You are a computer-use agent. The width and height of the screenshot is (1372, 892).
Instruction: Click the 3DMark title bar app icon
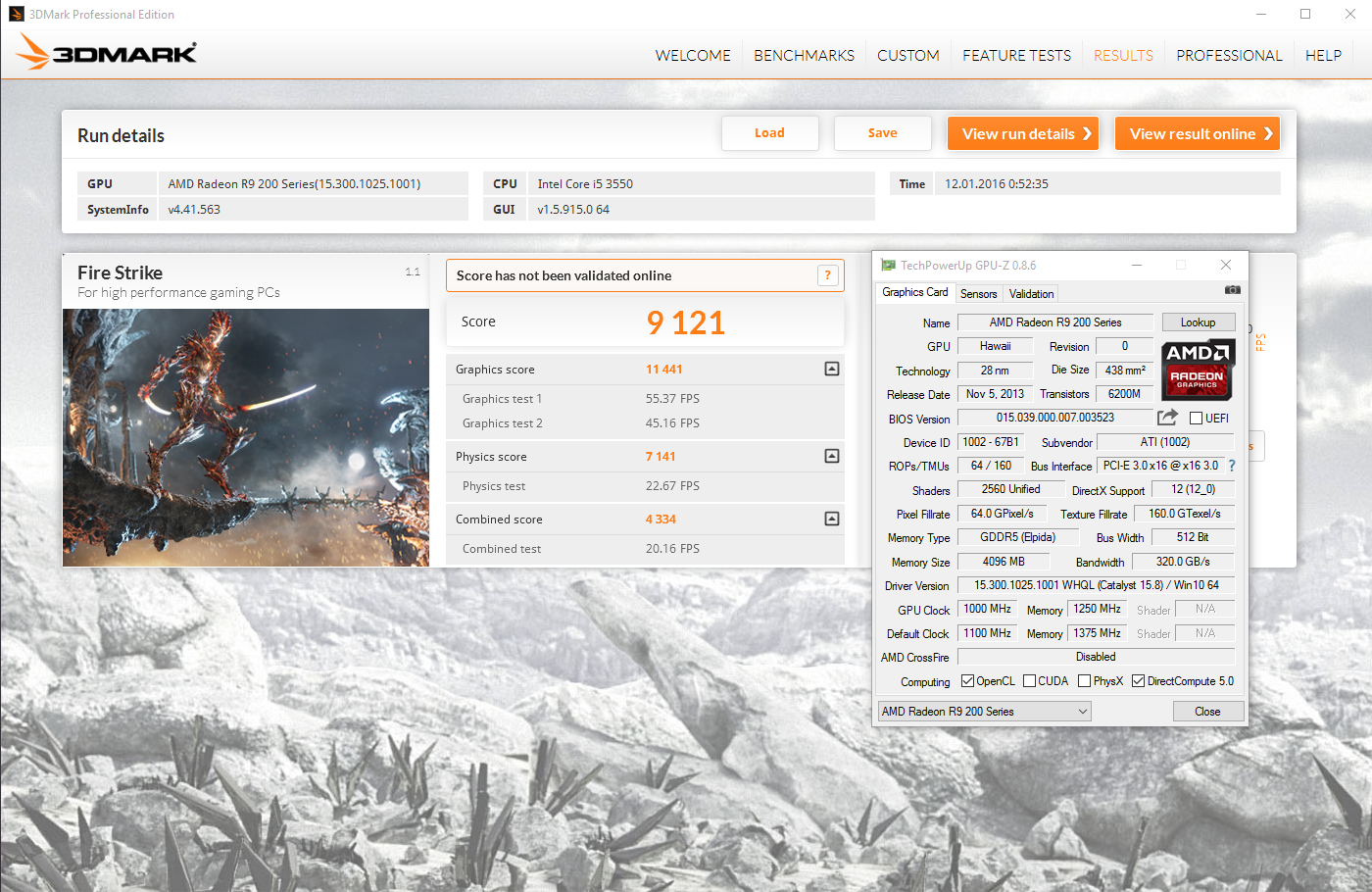click(16, 14)
